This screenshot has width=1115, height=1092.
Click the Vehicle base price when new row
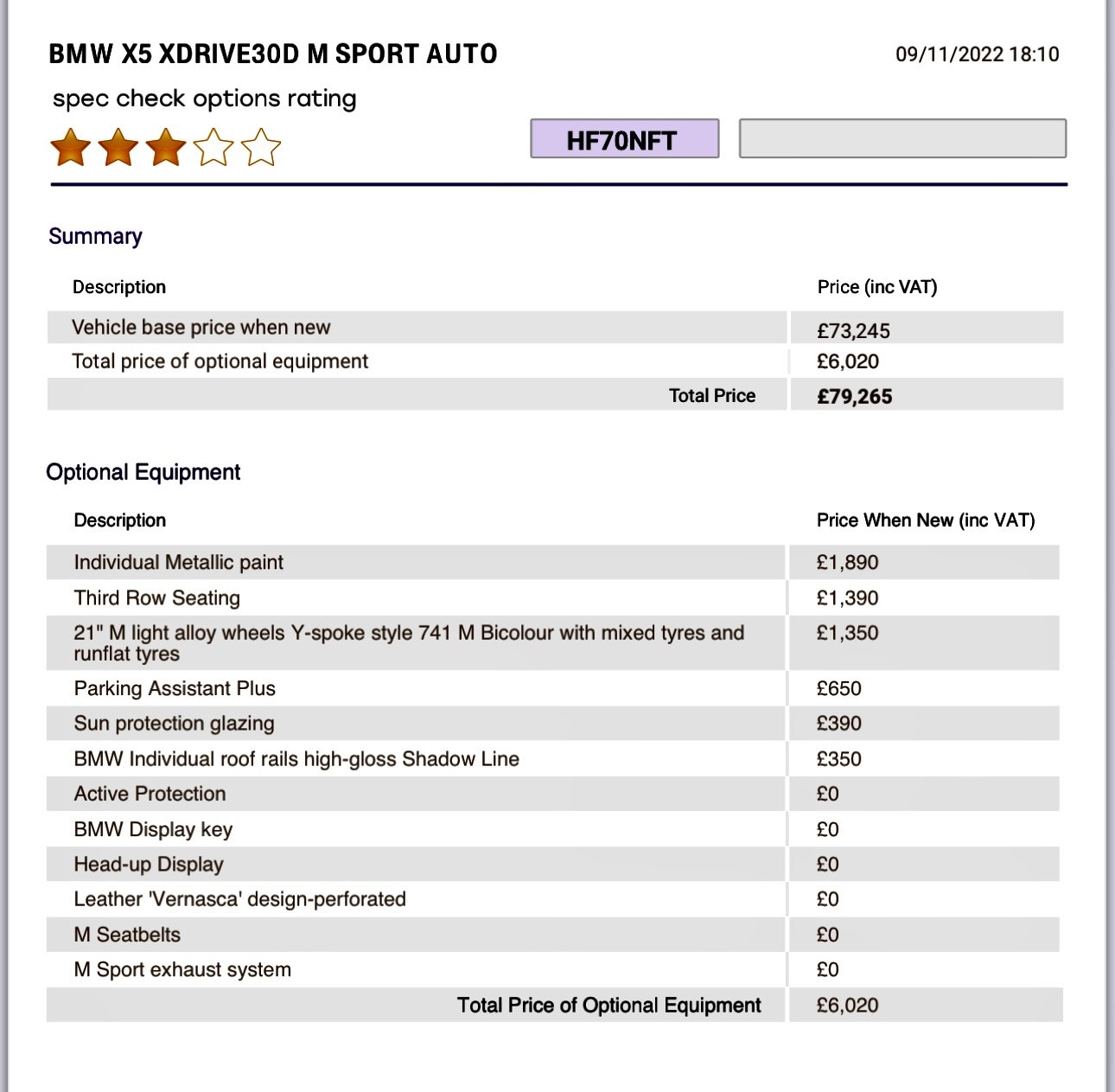point(201,328)
